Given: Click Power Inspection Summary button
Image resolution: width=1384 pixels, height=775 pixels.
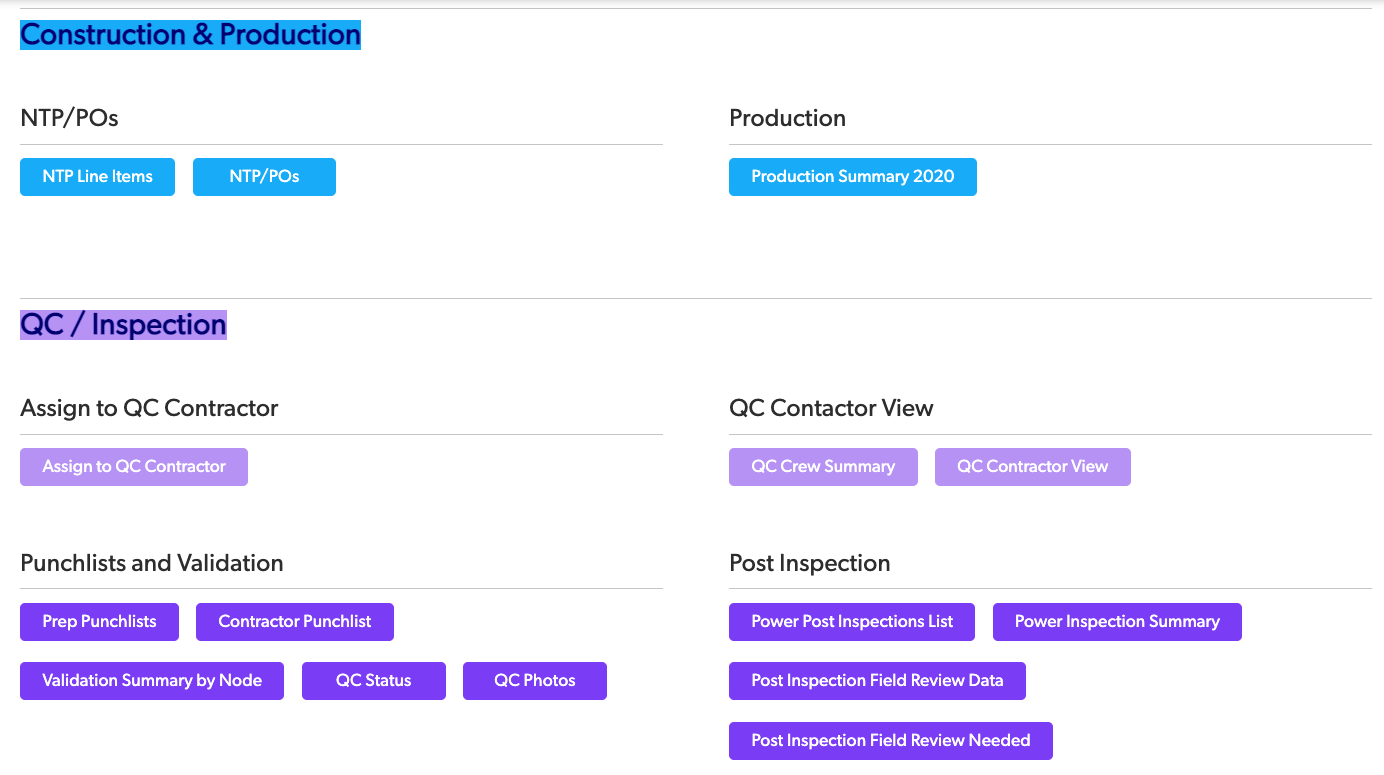Looking at the screenshot, I should [1117, 622].
